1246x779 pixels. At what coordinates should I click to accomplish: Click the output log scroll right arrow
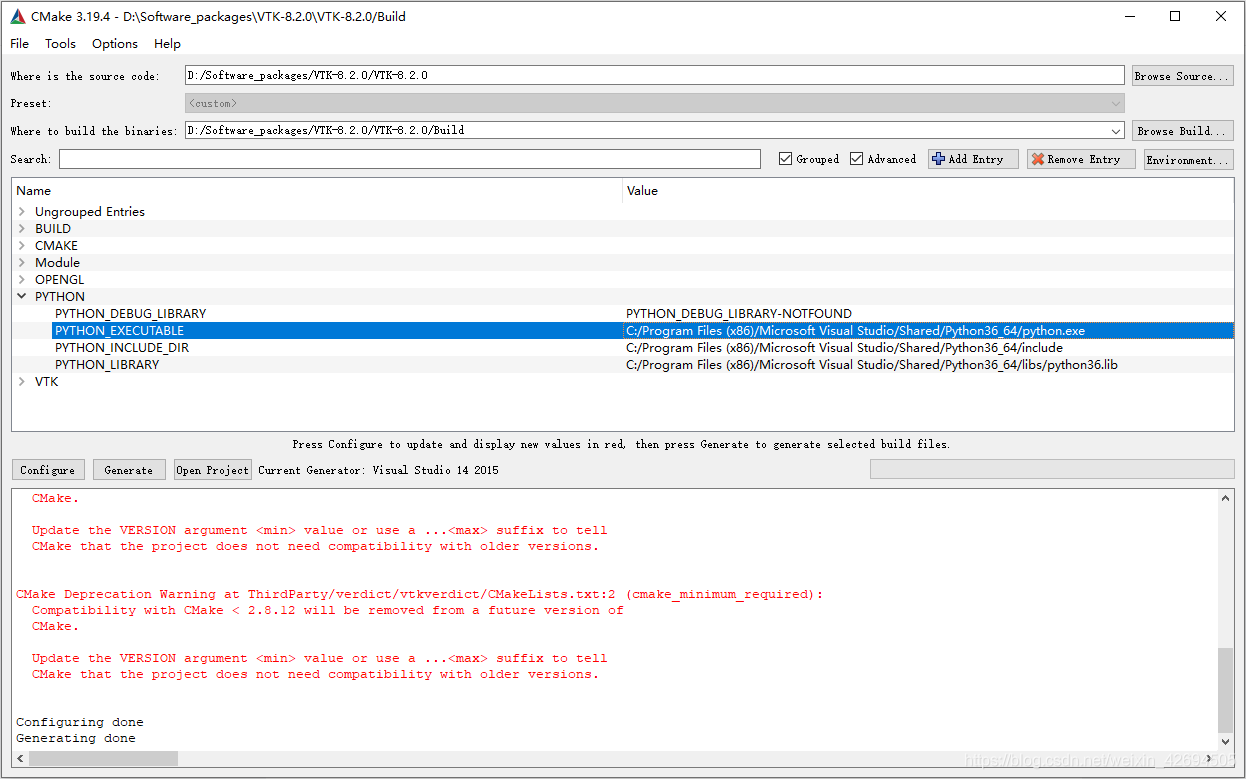pos(1210,759)
